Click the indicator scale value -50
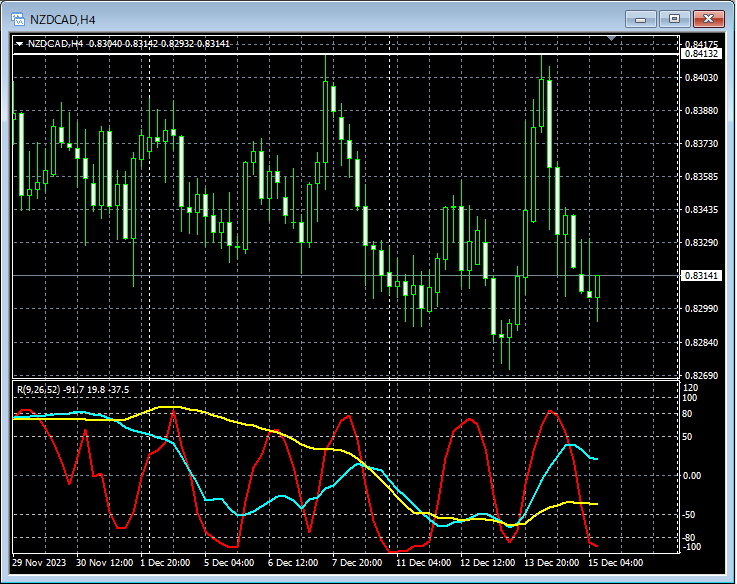Screen dimensions: 737x584 tap(689, 515)
